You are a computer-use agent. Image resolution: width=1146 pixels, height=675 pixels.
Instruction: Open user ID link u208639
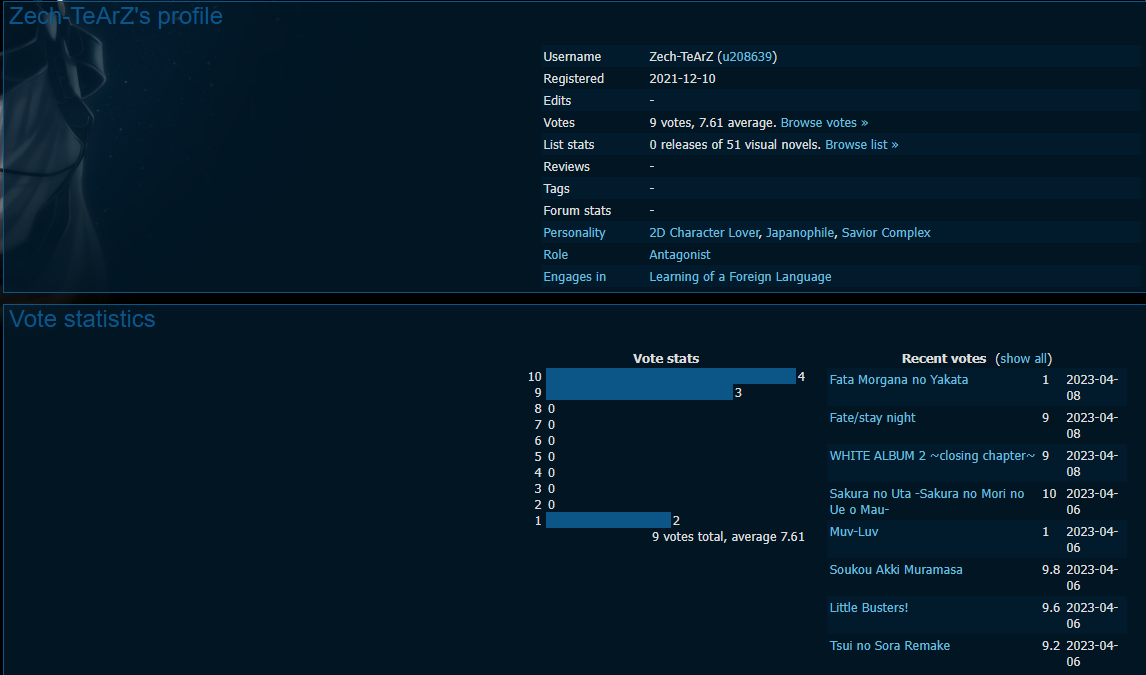tap(747, 57)
